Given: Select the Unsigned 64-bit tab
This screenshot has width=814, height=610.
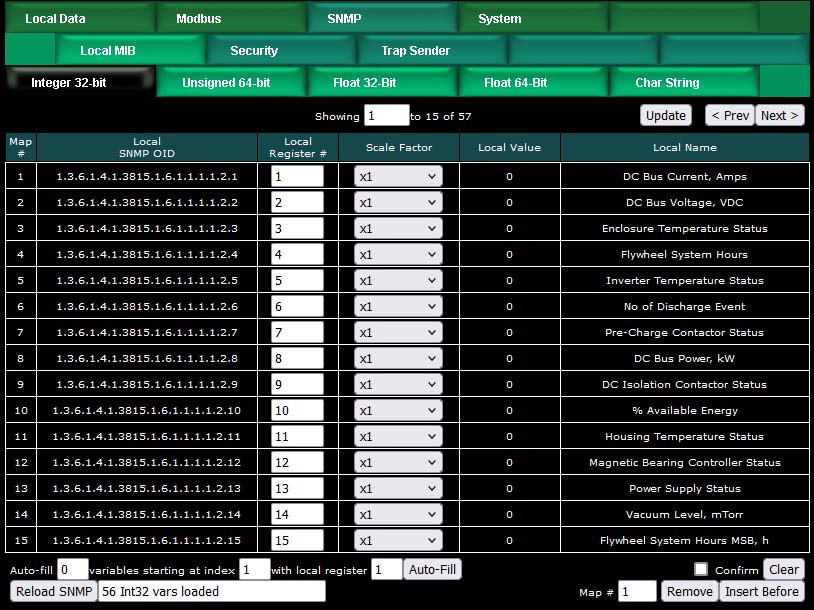Looking at the screenshot, I should click(x=226, y=83).
